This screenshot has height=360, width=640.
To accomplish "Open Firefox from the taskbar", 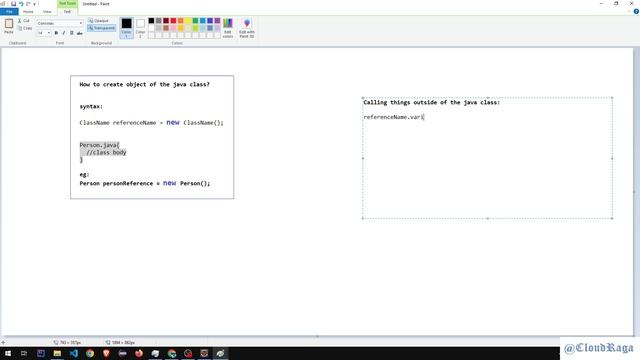I will (x=139, y=353).
